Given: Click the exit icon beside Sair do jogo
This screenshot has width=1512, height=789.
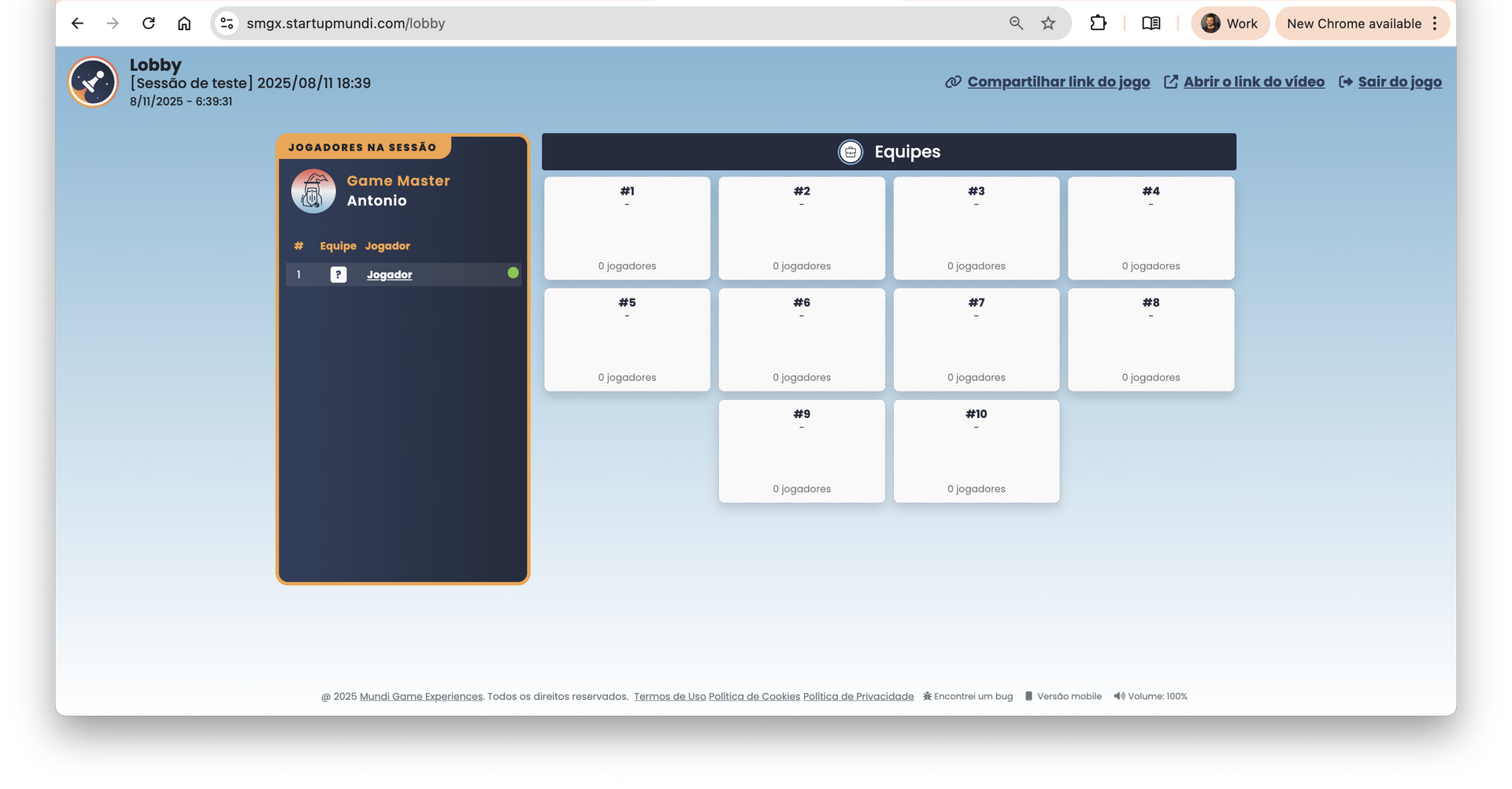Looking at the screenshot, I should tap(1346, 82).
